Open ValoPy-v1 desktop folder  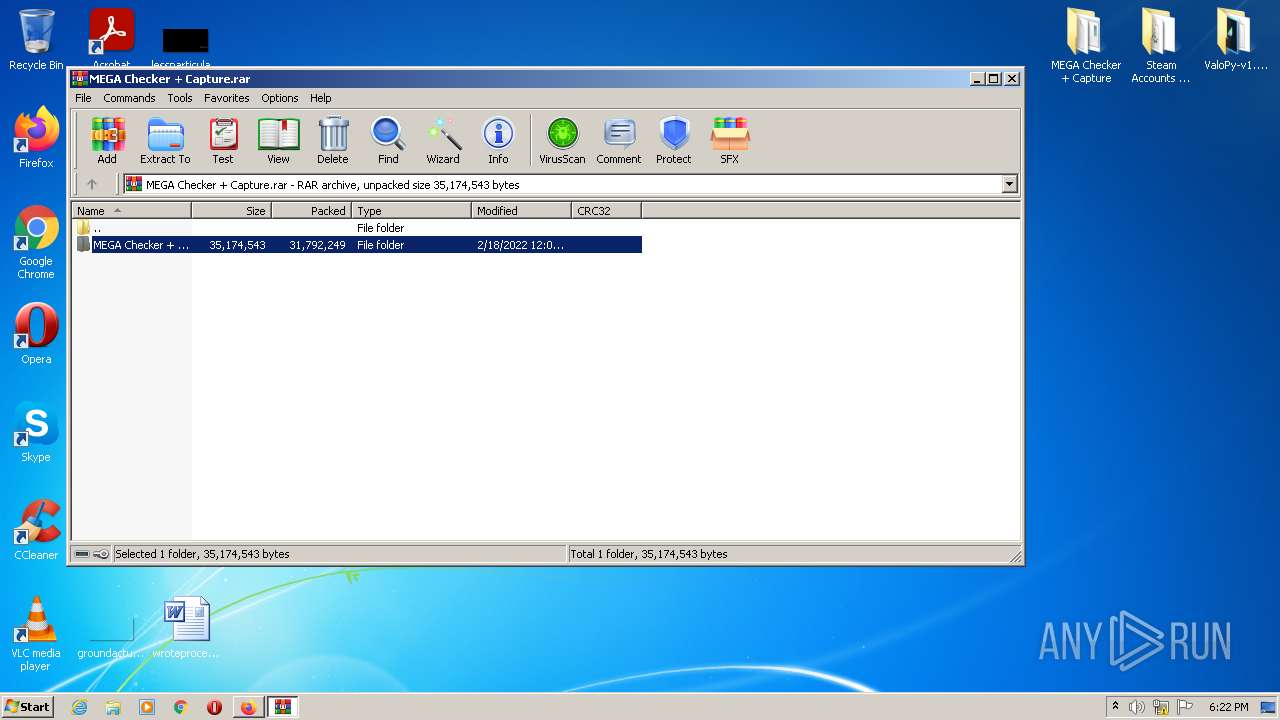click(1235, 40)
